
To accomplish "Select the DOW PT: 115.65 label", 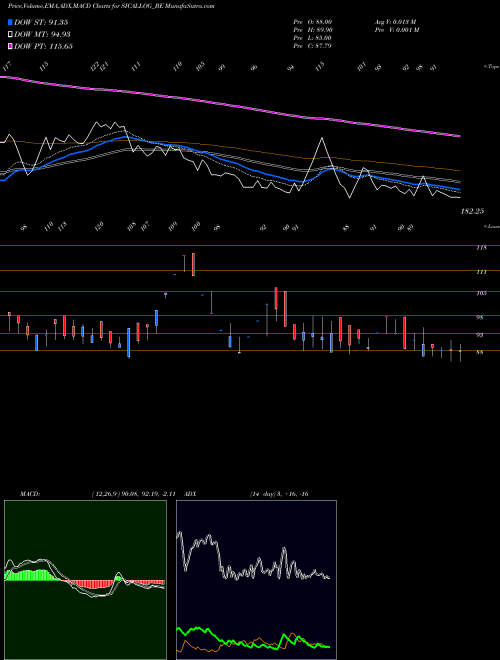I will click(43, 46).
